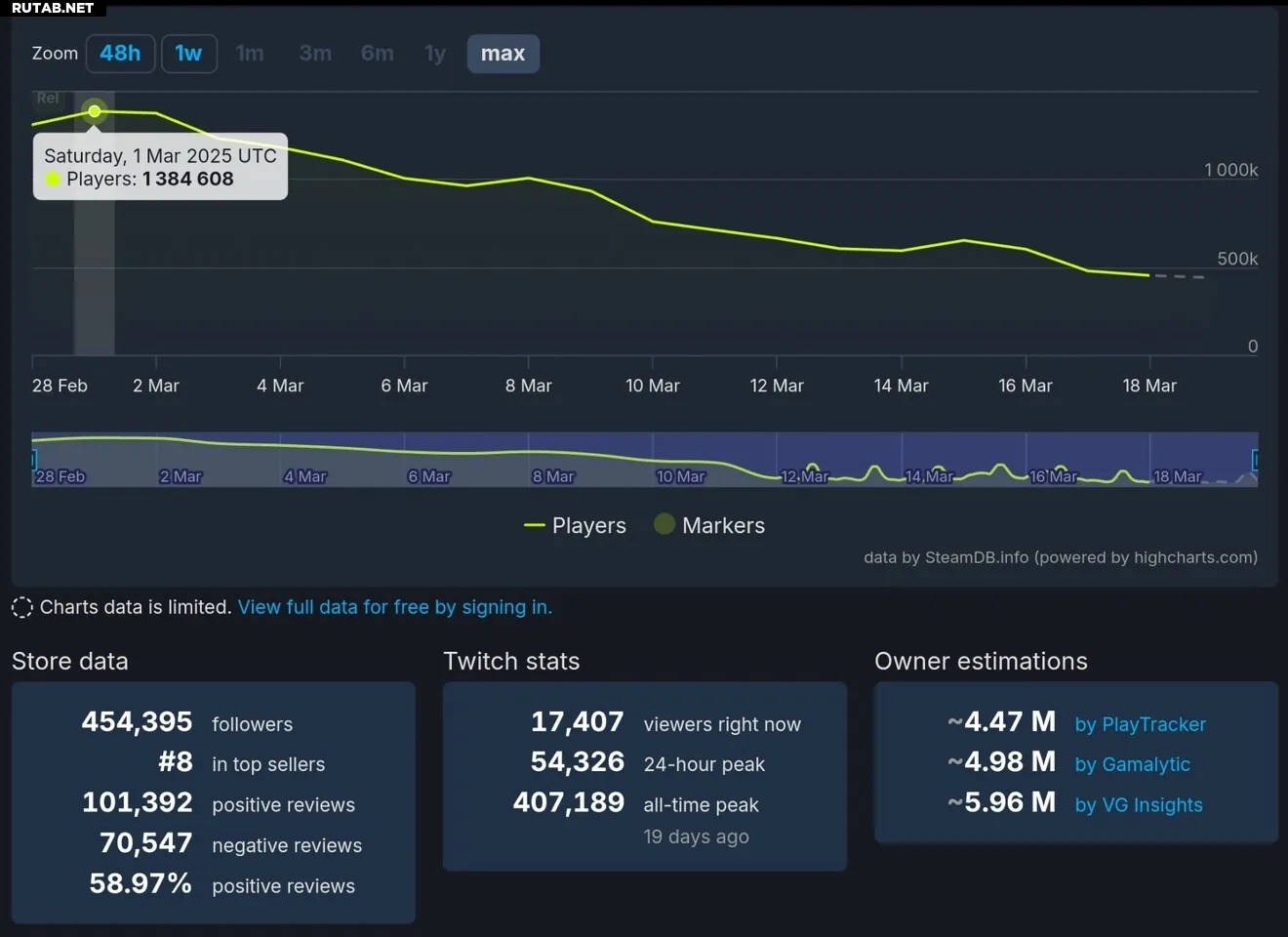Open the Gamalytic owner estimate link
This screenshot has height=937, width=1288.
(x=1132, y=764)
